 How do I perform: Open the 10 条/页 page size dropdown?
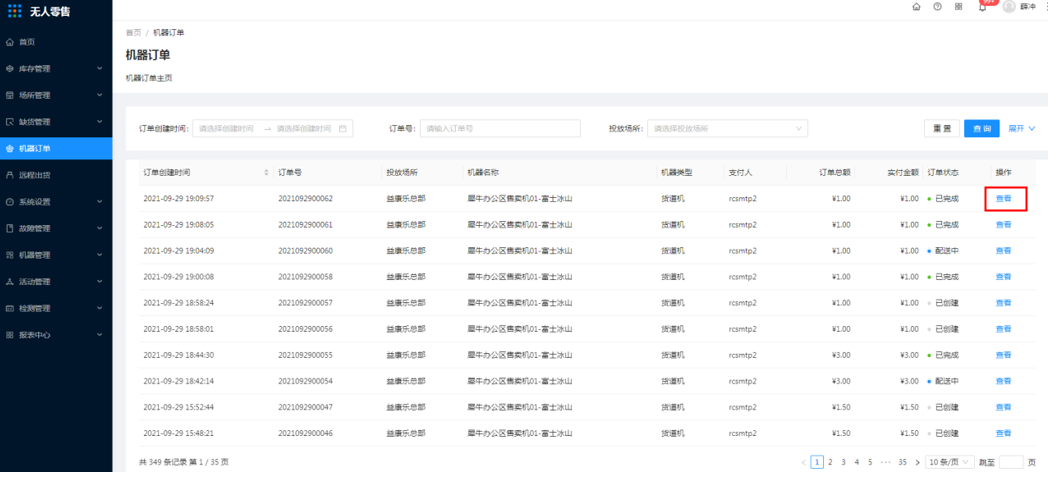pos(950,462)
